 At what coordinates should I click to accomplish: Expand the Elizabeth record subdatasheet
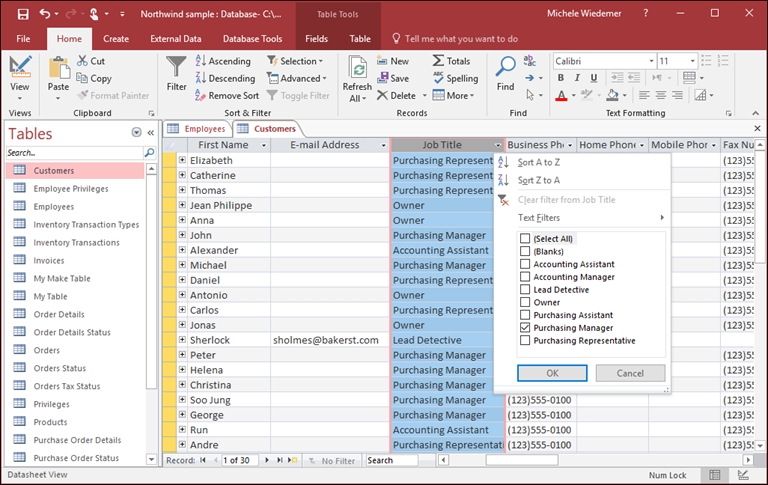pos(182,160)
